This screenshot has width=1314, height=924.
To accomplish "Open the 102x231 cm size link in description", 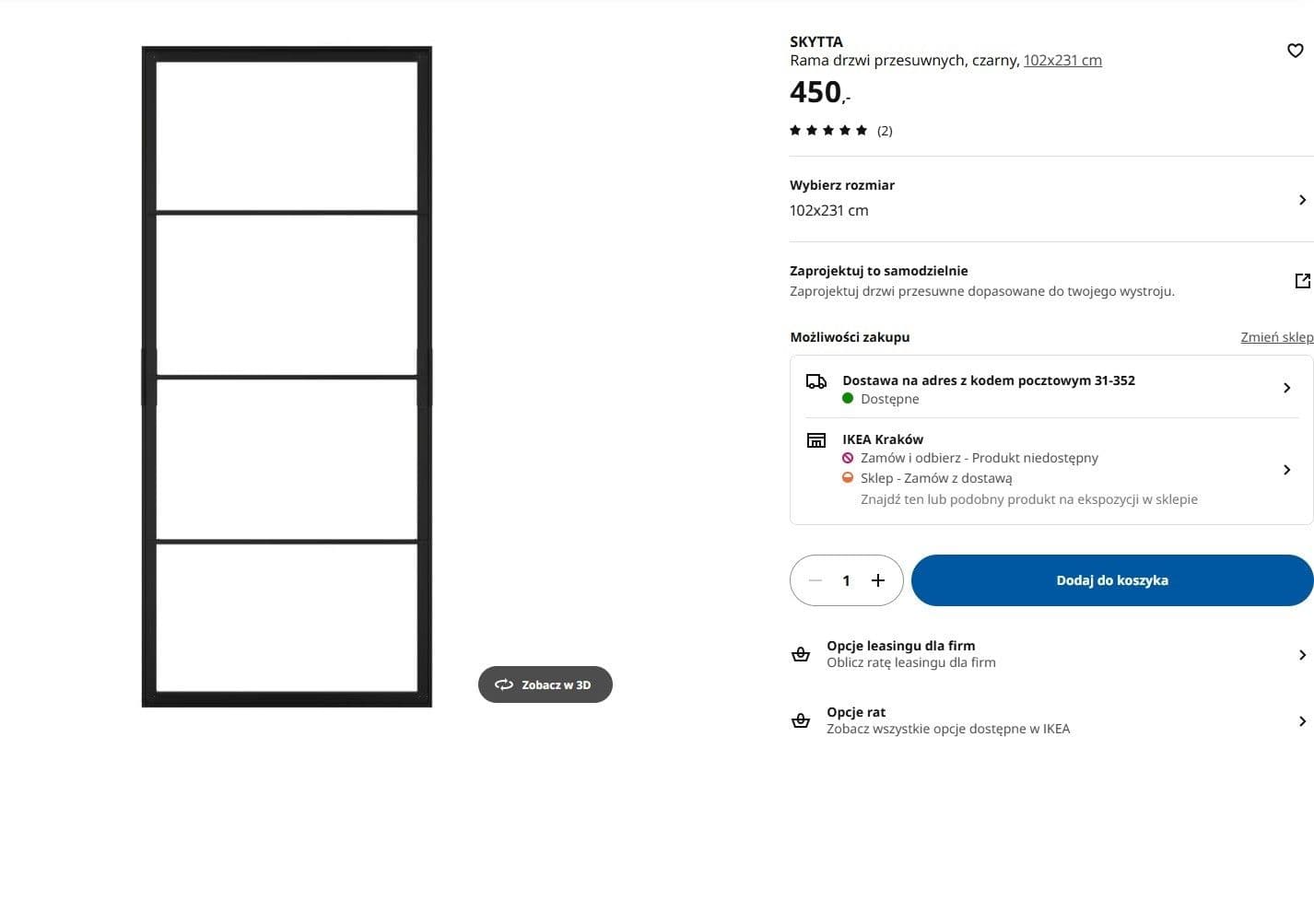I will click(1062, 60).
